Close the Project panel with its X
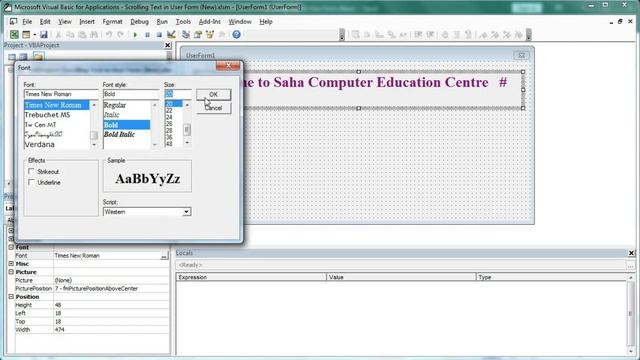This screenshot has width=640, height=360. click(x=167, y=45)
